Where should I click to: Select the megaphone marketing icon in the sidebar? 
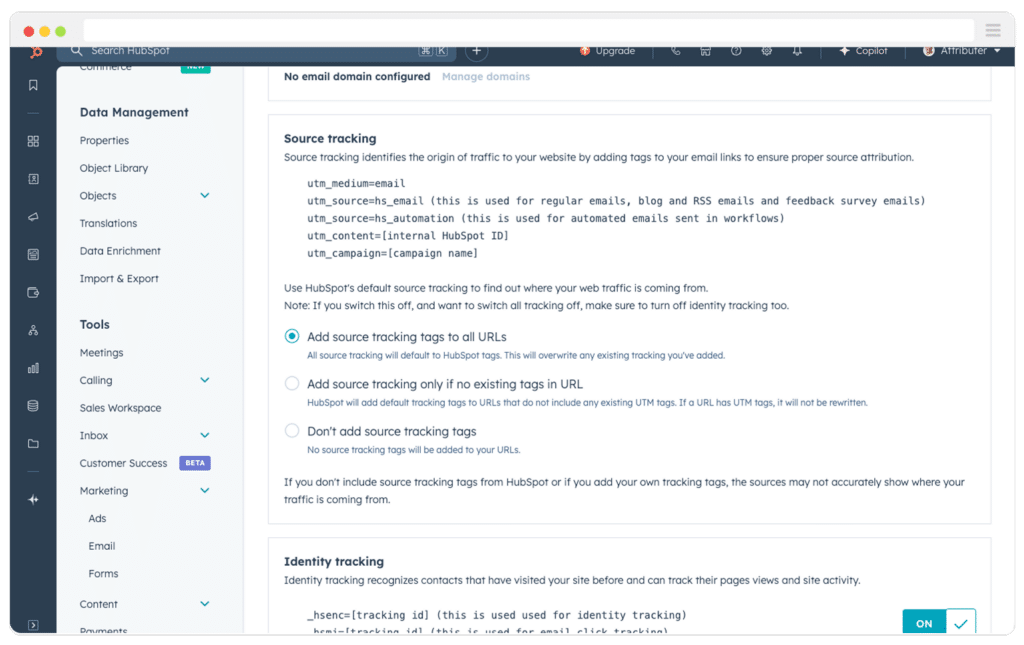33,216
